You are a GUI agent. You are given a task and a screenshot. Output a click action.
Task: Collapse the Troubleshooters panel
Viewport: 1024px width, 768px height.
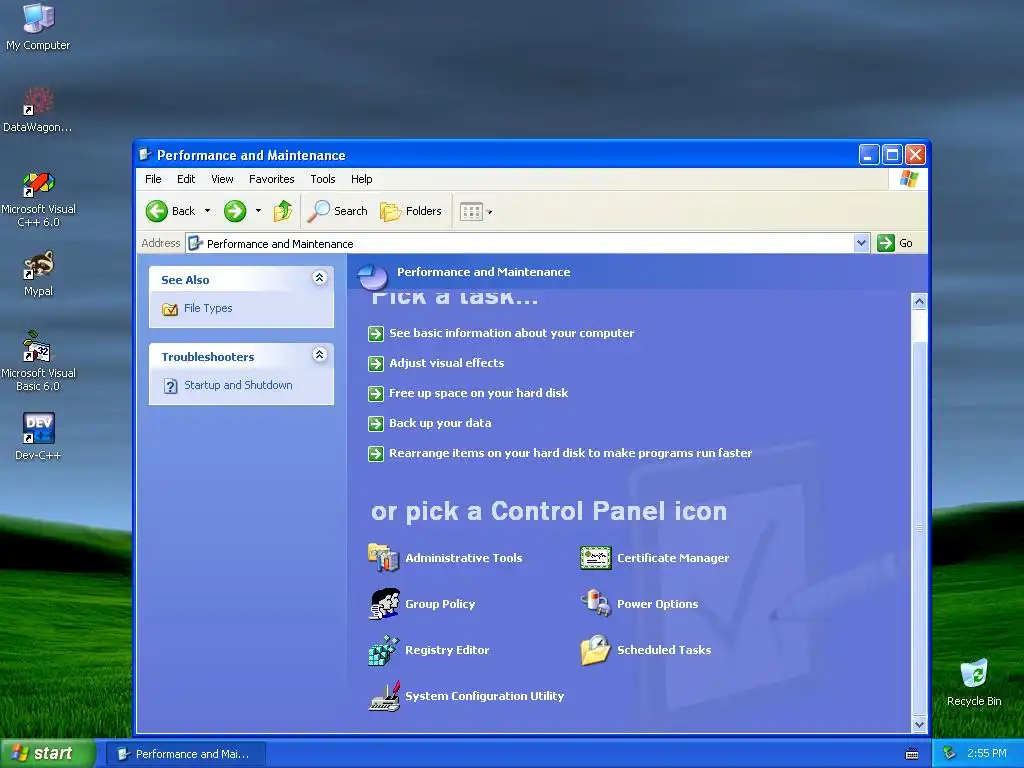pos(319,355)
